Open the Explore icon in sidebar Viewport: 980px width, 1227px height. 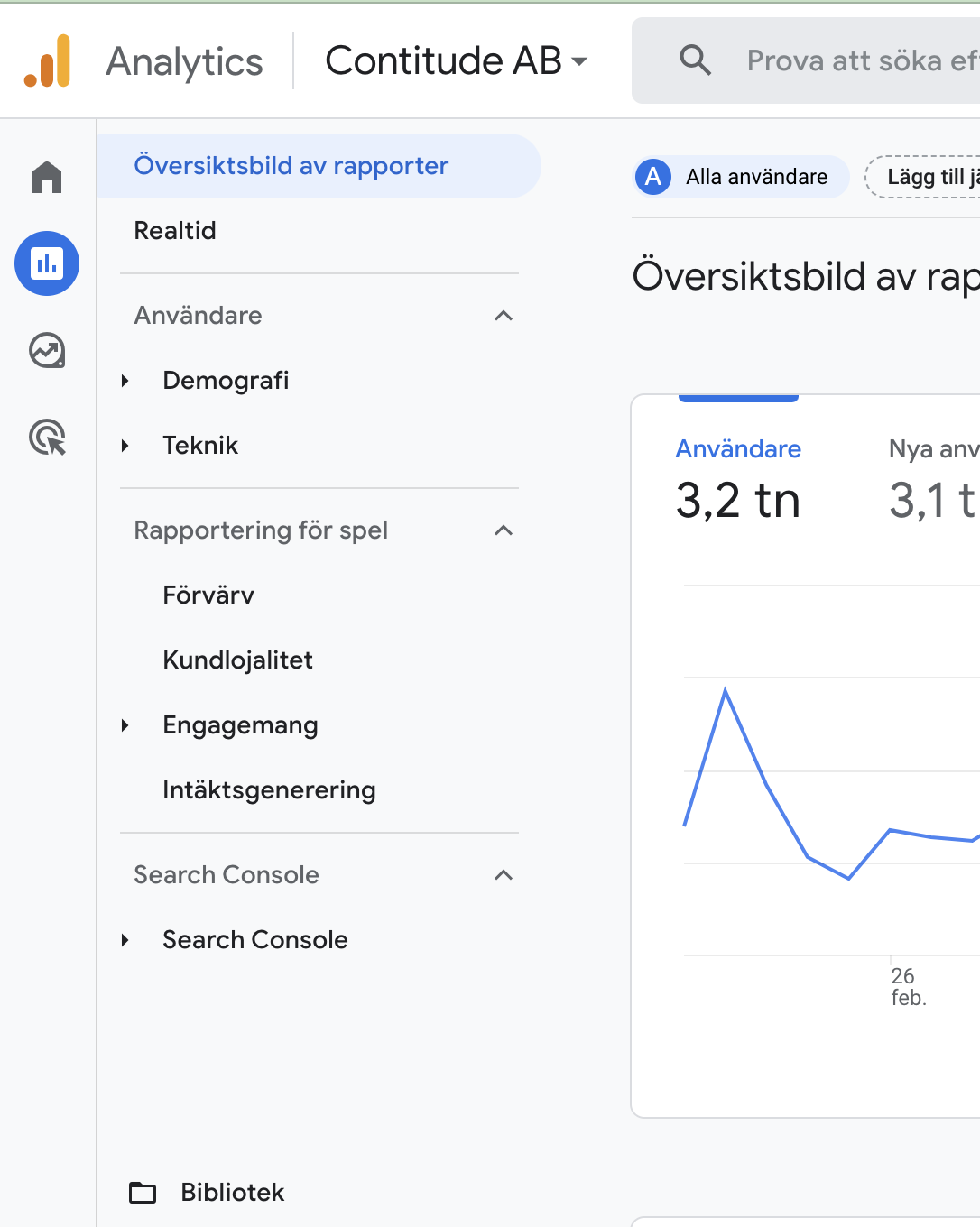[47, 351]
